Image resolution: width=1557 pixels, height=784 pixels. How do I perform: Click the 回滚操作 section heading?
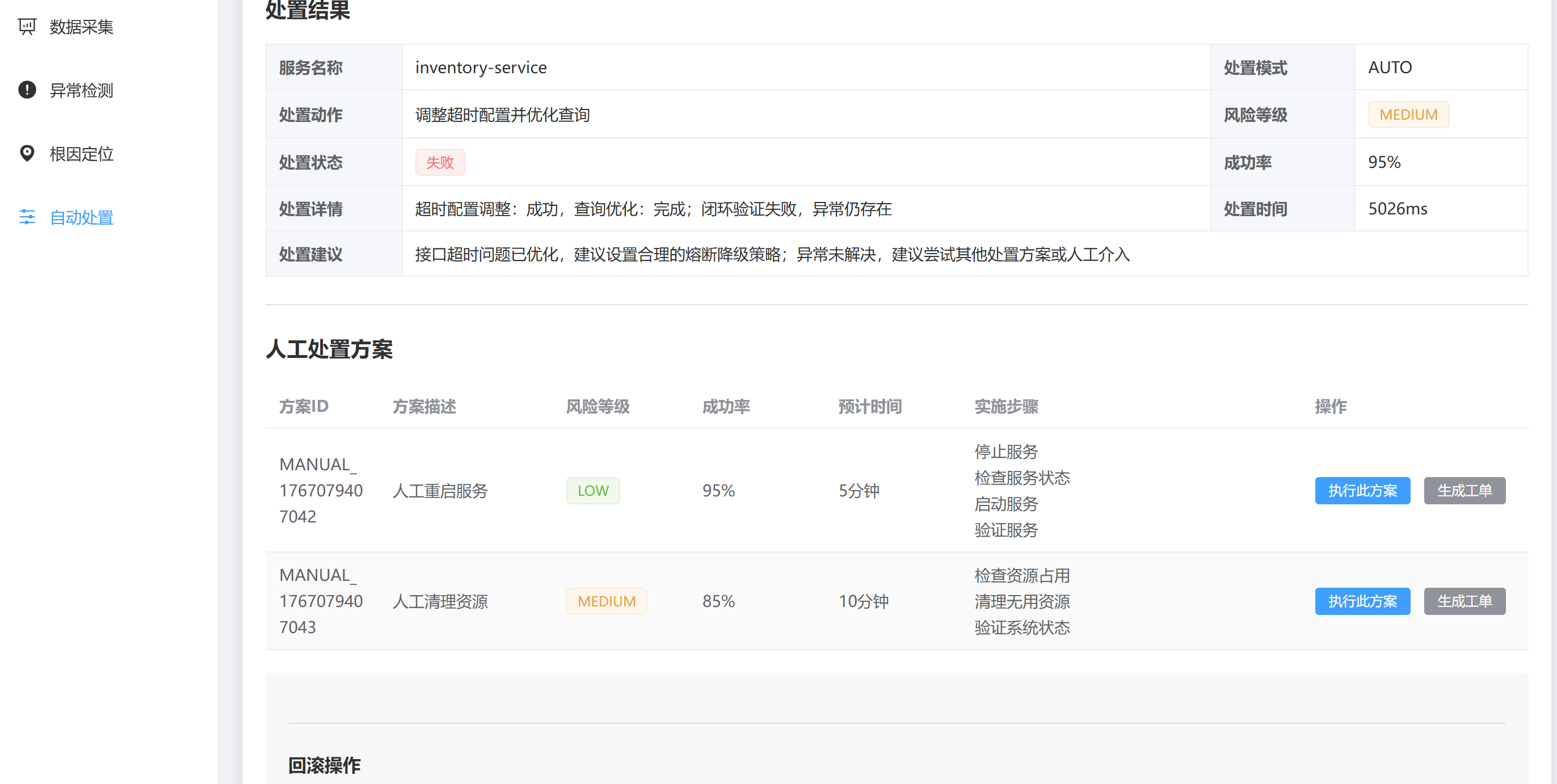coord(324,765)
